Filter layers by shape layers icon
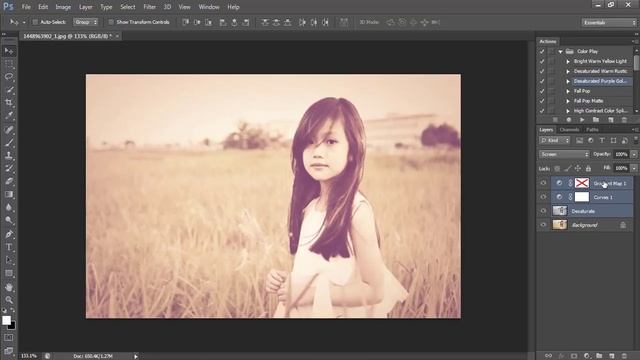The width and height of the screenshot is (640, 360). pos(613,140)
